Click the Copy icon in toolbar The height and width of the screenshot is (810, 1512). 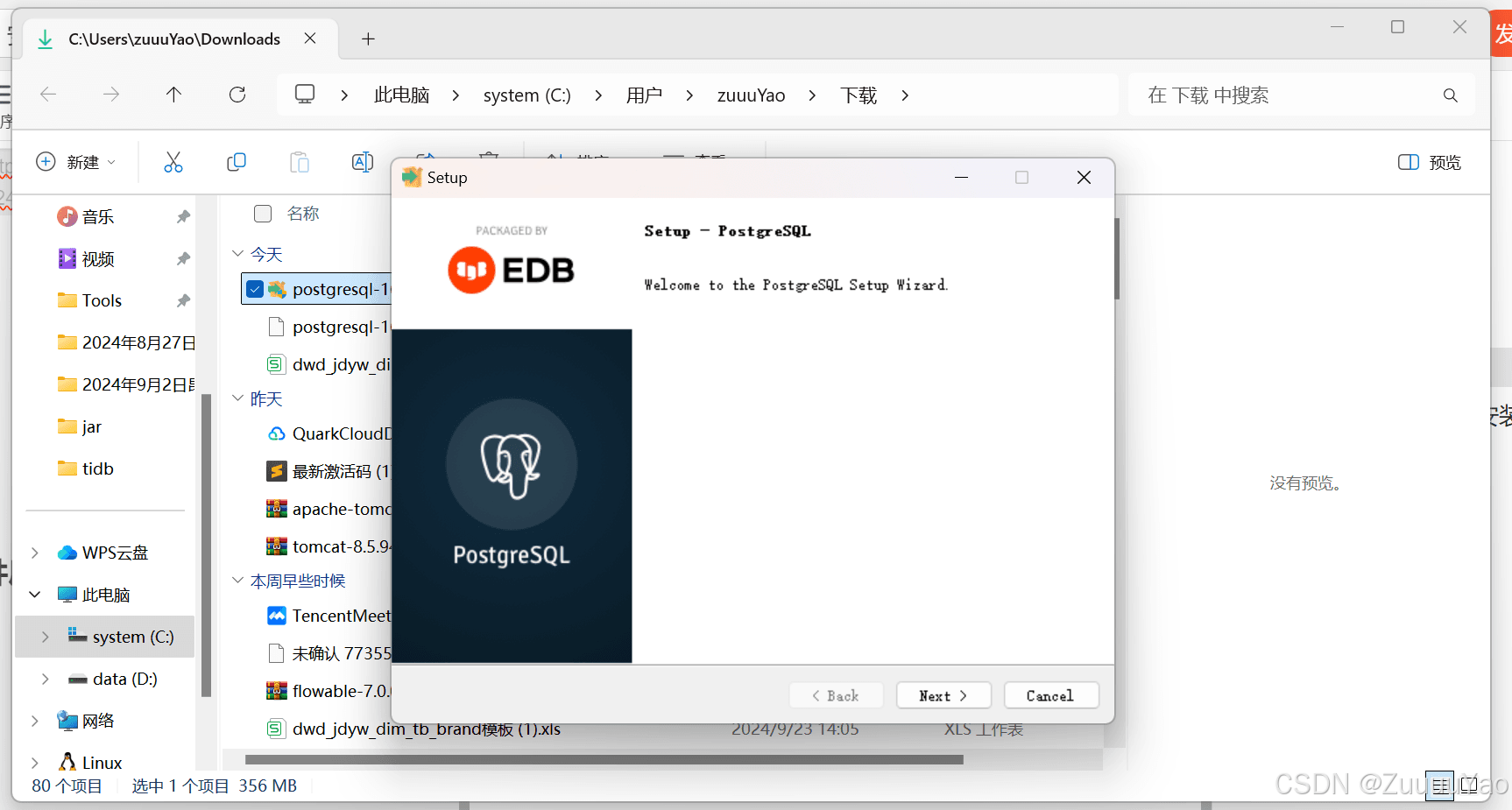pos(237,162)
